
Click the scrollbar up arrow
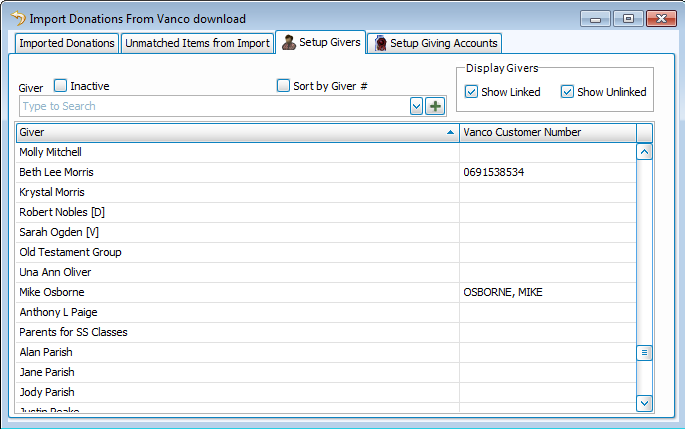(x=644, y=152)
